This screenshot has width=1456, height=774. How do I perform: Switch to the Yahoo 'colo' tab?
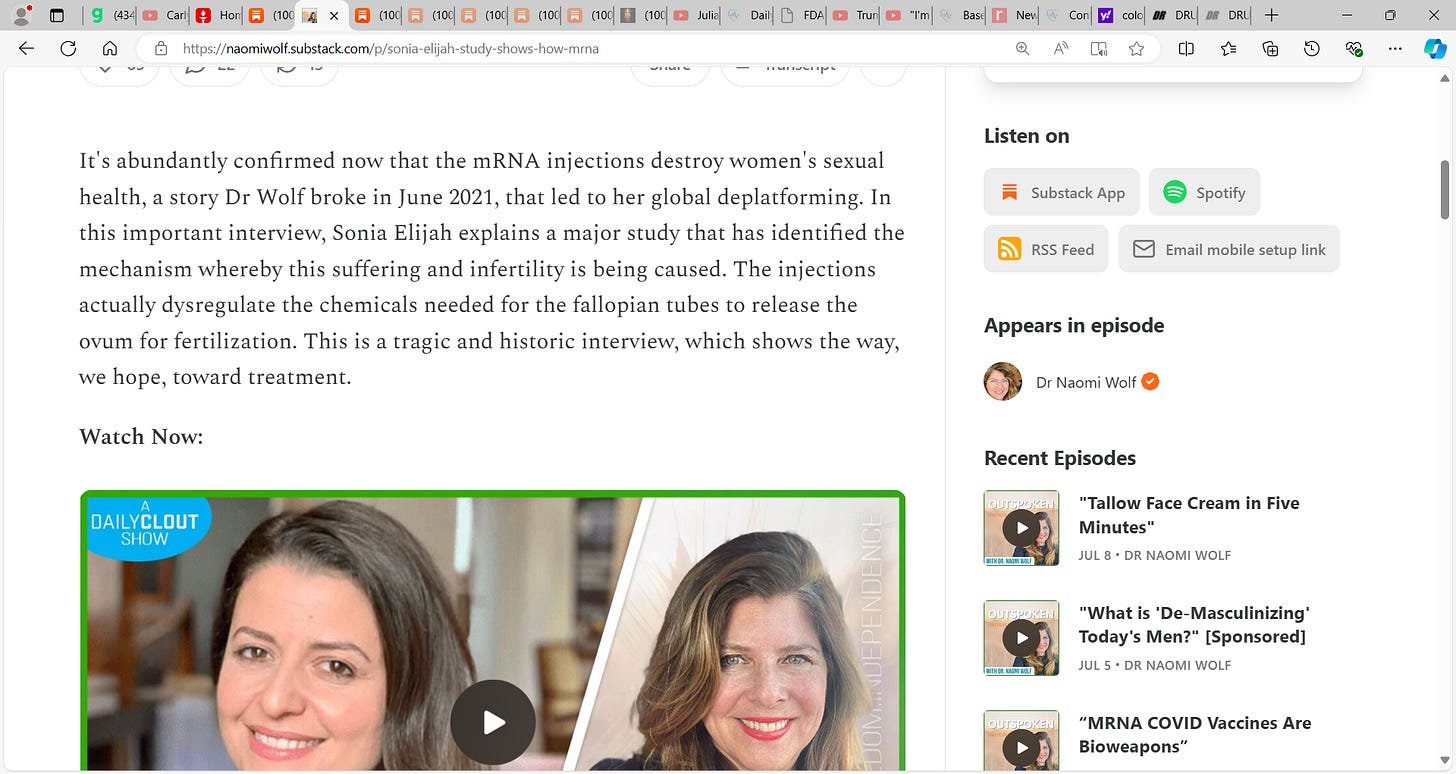coord(1119,15)
